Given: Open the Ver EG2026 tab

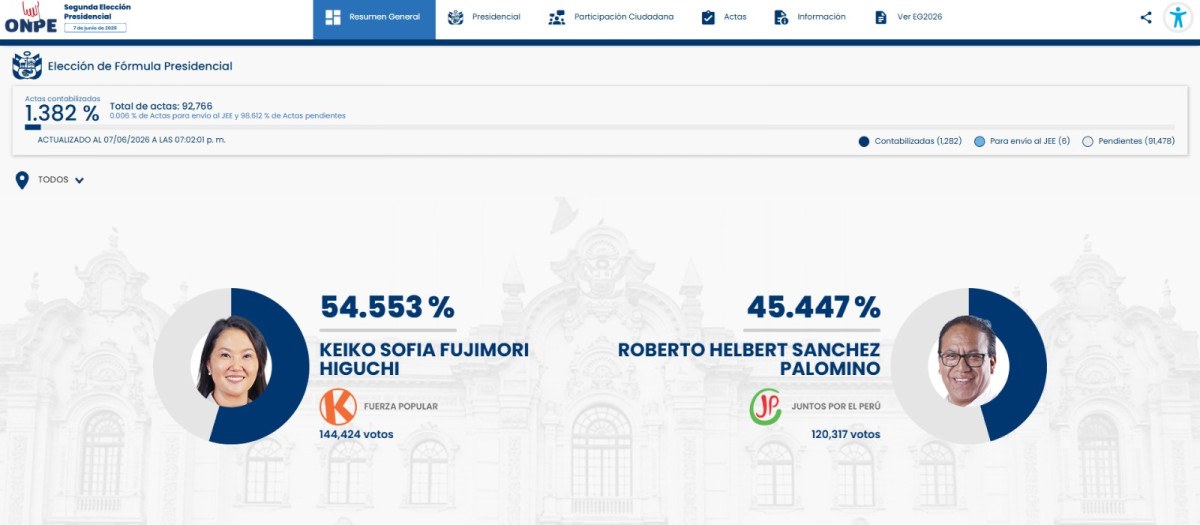Looking at the screenshot, I should [908, 17].
